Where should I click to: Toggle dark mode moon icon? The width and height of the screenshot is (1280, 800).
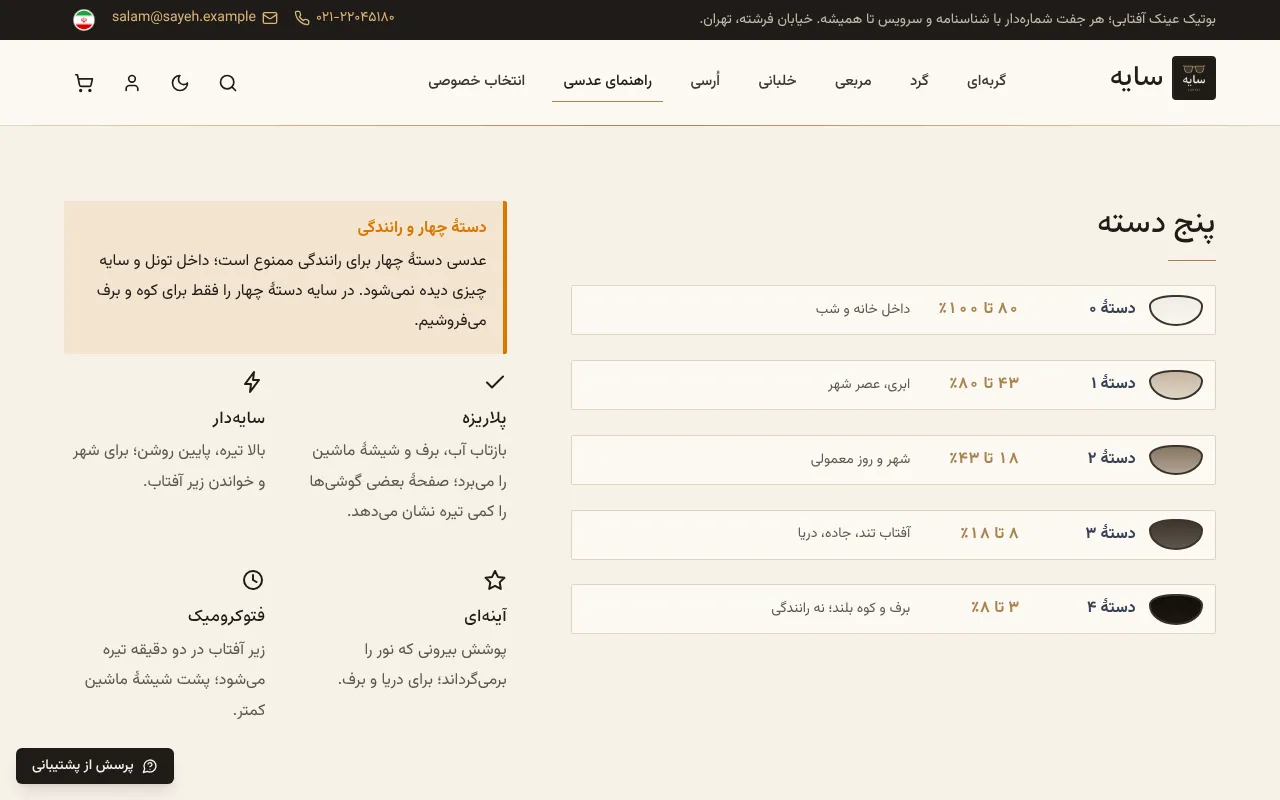click(180, 83)
